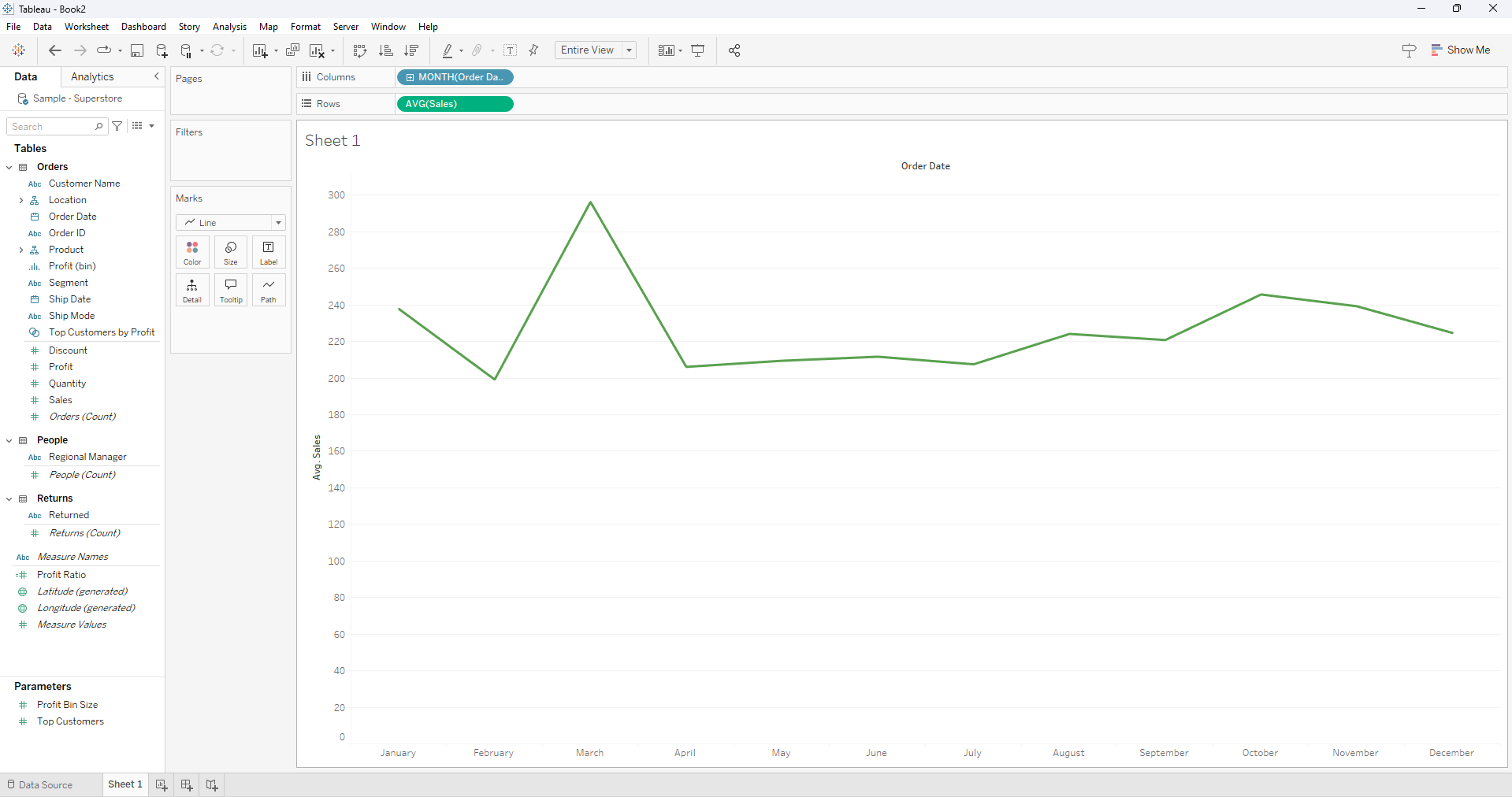Click the Save workbook icon
This screenshot has width=1512, height=797.
[x=137, y=50]
